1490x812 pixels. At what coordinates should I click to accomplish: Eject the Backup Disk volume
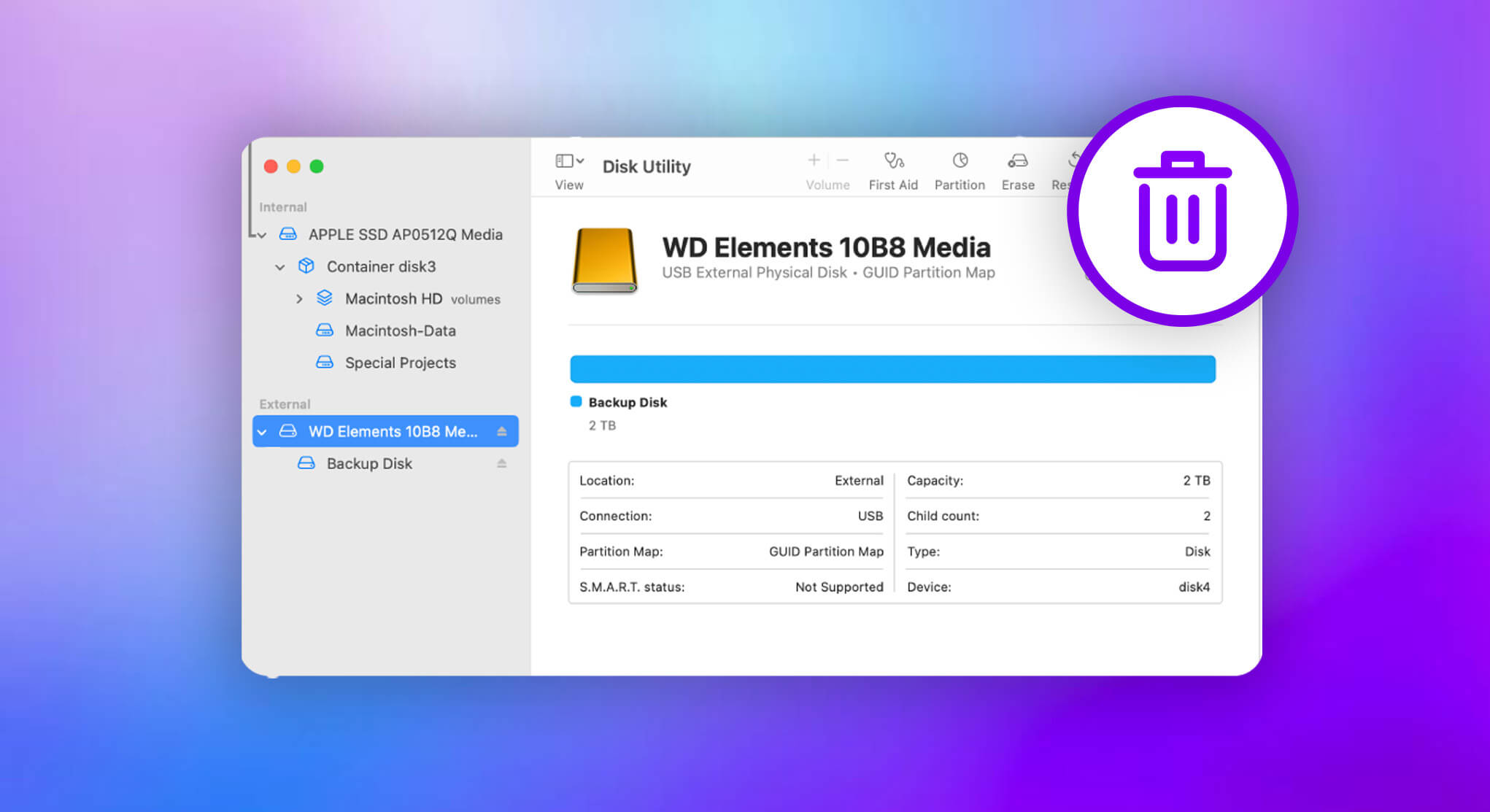[x=502, y=463]
